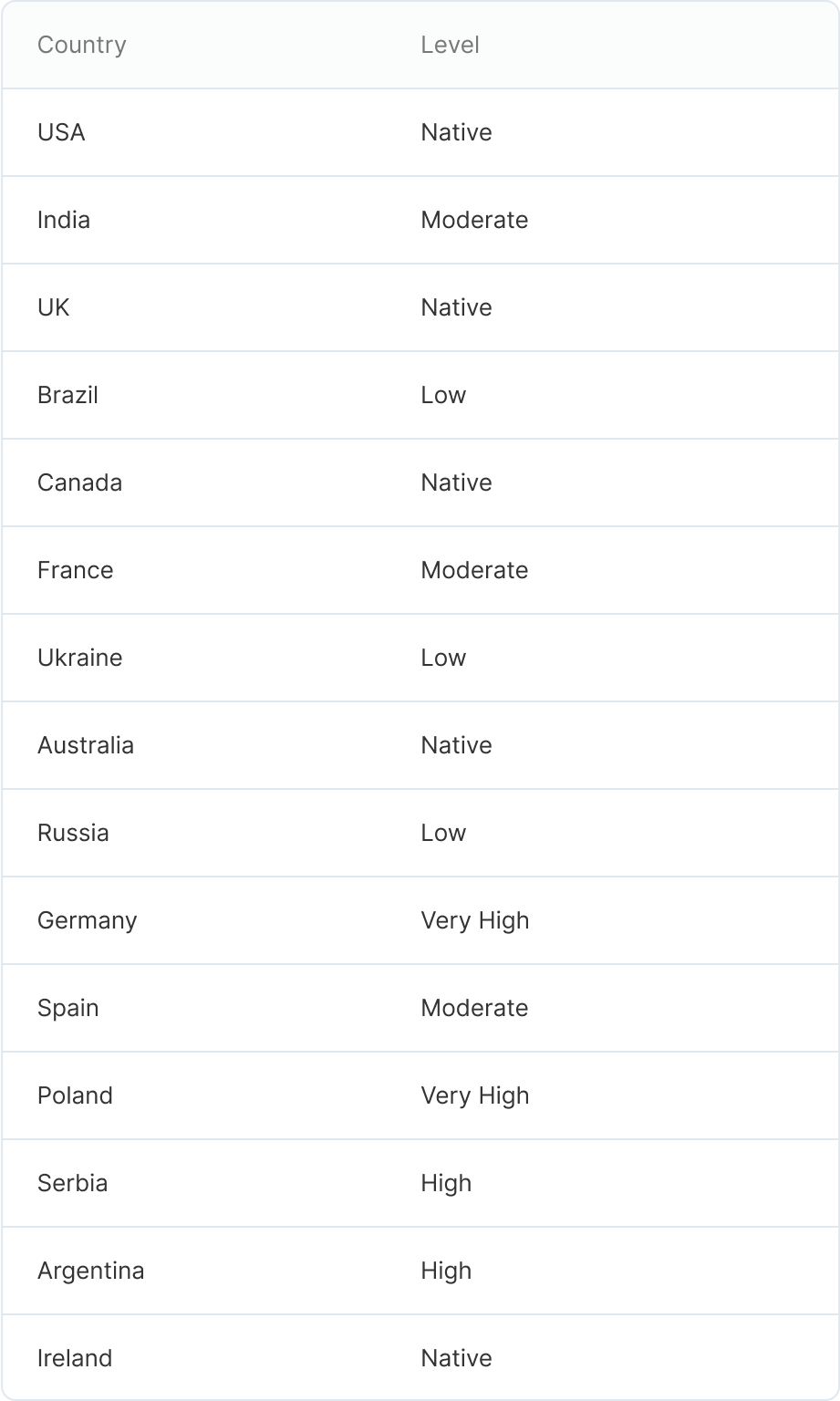Click on Australia in the list

tap(86, 745)
